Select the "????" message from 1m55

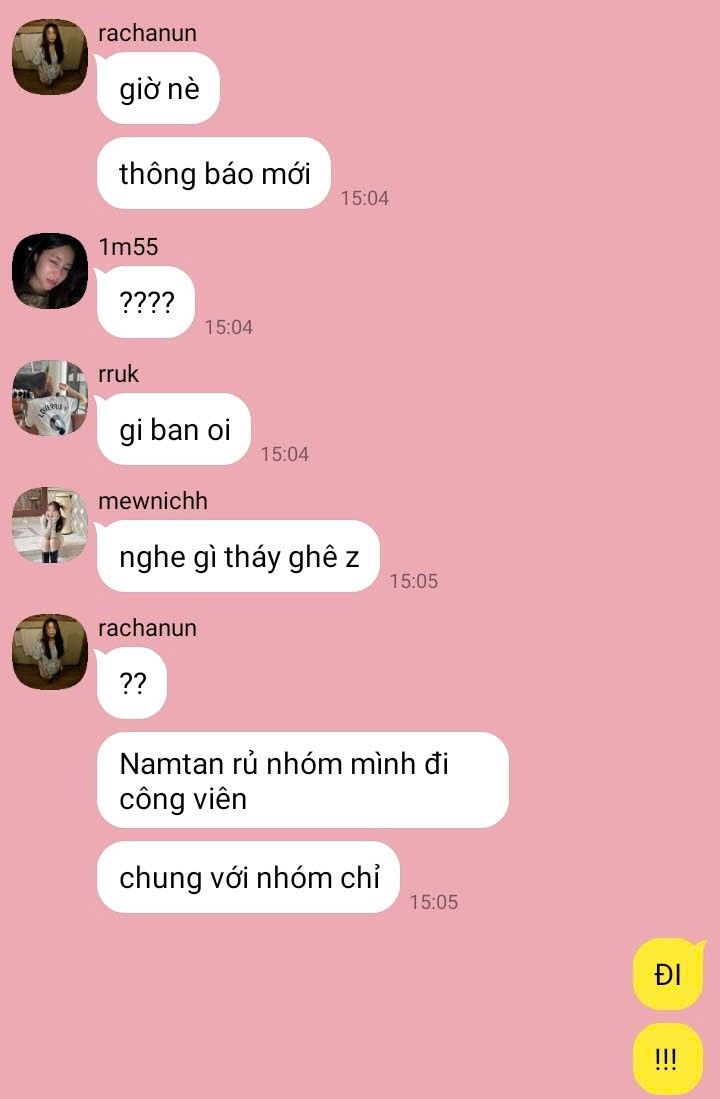(146, 302)
